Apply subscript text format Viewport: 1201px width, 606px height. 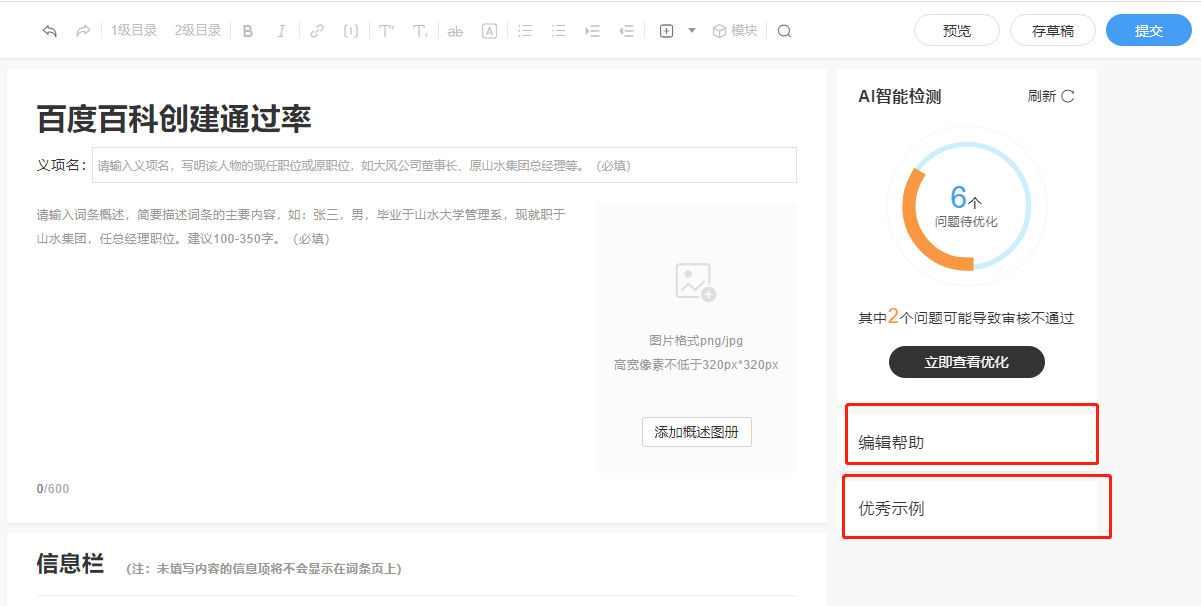pos(420,31)
